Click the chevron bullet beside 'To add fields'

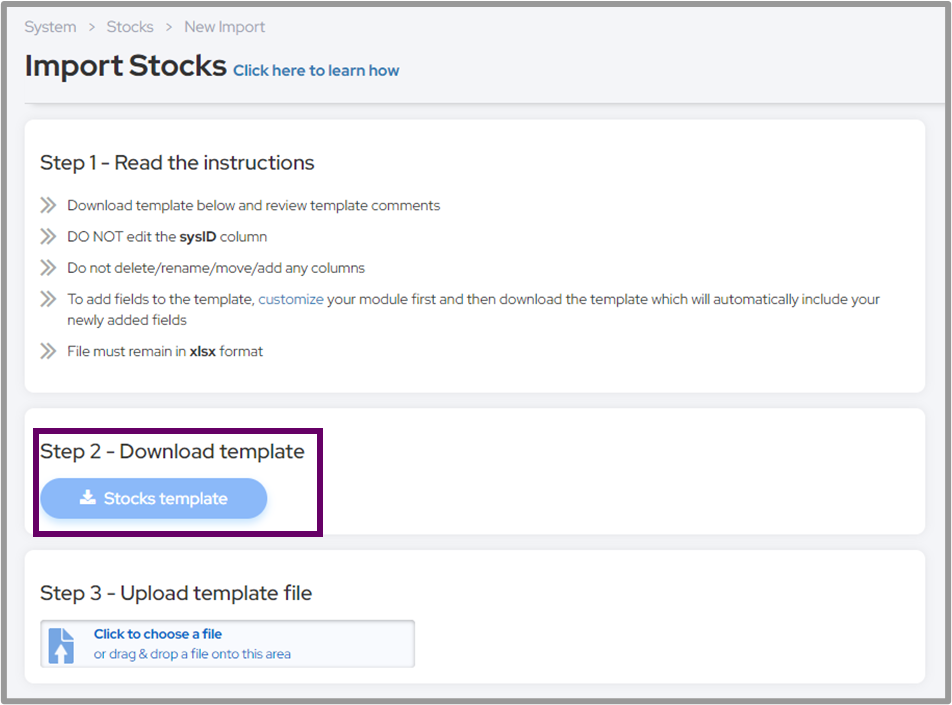(48, 299)
